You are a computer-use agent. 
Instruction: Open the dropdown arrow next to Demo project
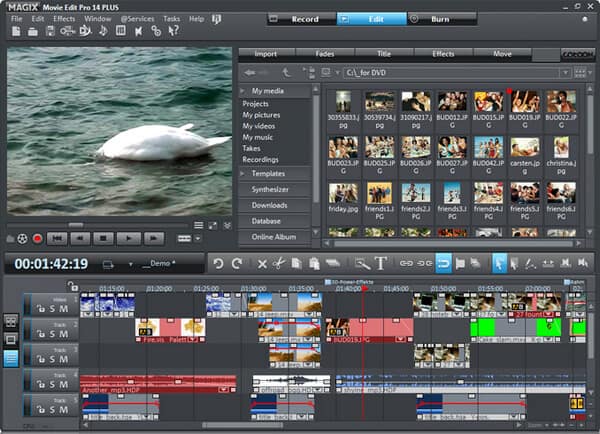click(x=130, y=264)
